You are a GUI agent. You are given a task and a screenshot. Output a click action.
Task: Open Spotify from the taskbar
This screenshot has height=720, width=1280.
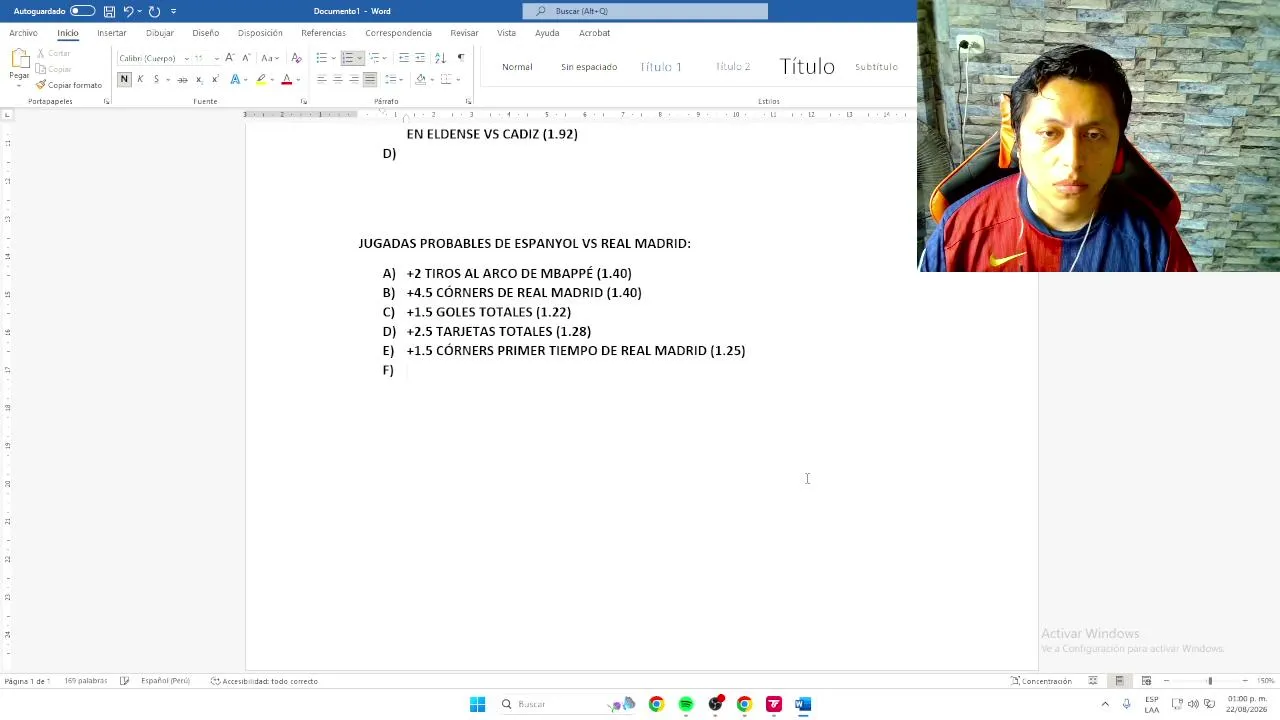click(x=686, y=704)
